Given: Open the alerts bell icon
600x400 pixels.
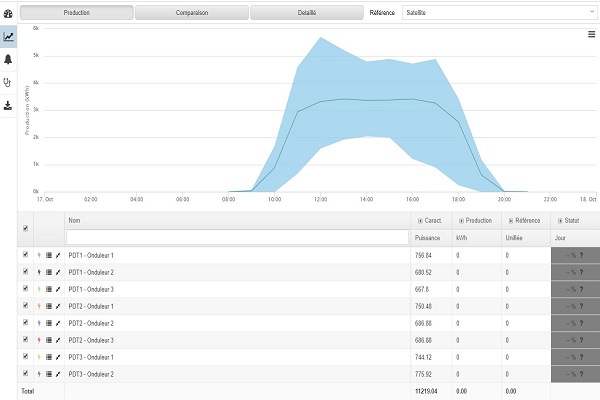Looking at the screenshot, I should (x=8, y=59).
